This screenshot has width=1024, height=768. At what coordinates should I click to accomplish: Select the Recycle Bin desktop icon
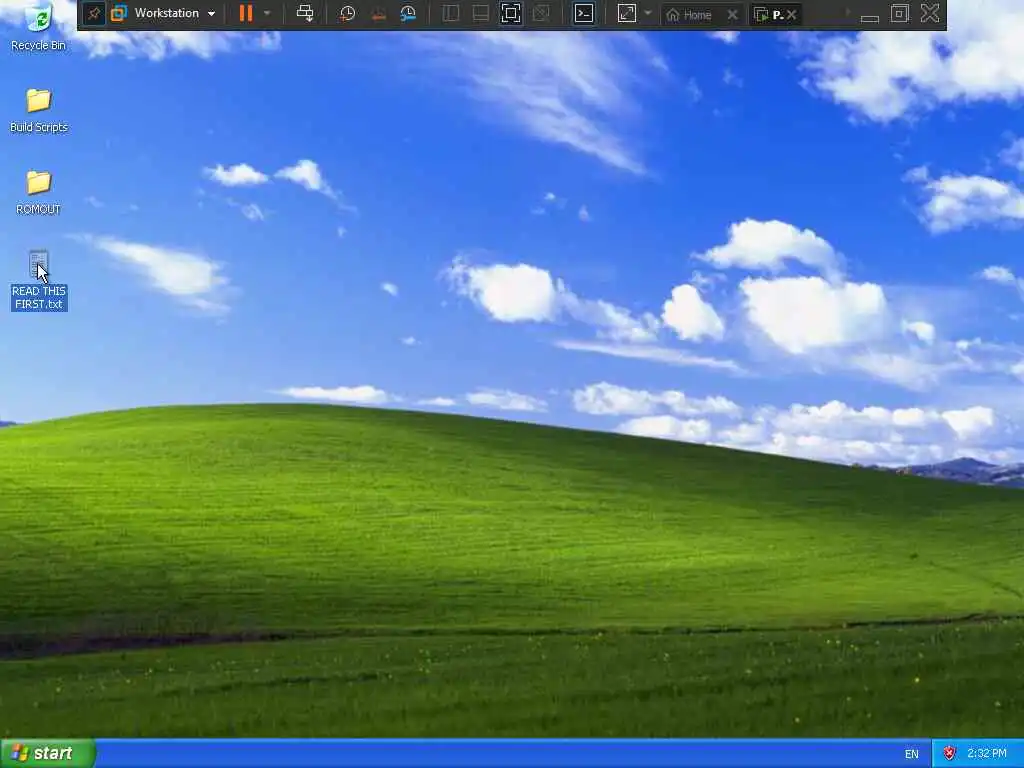click(x=39, y=27)
